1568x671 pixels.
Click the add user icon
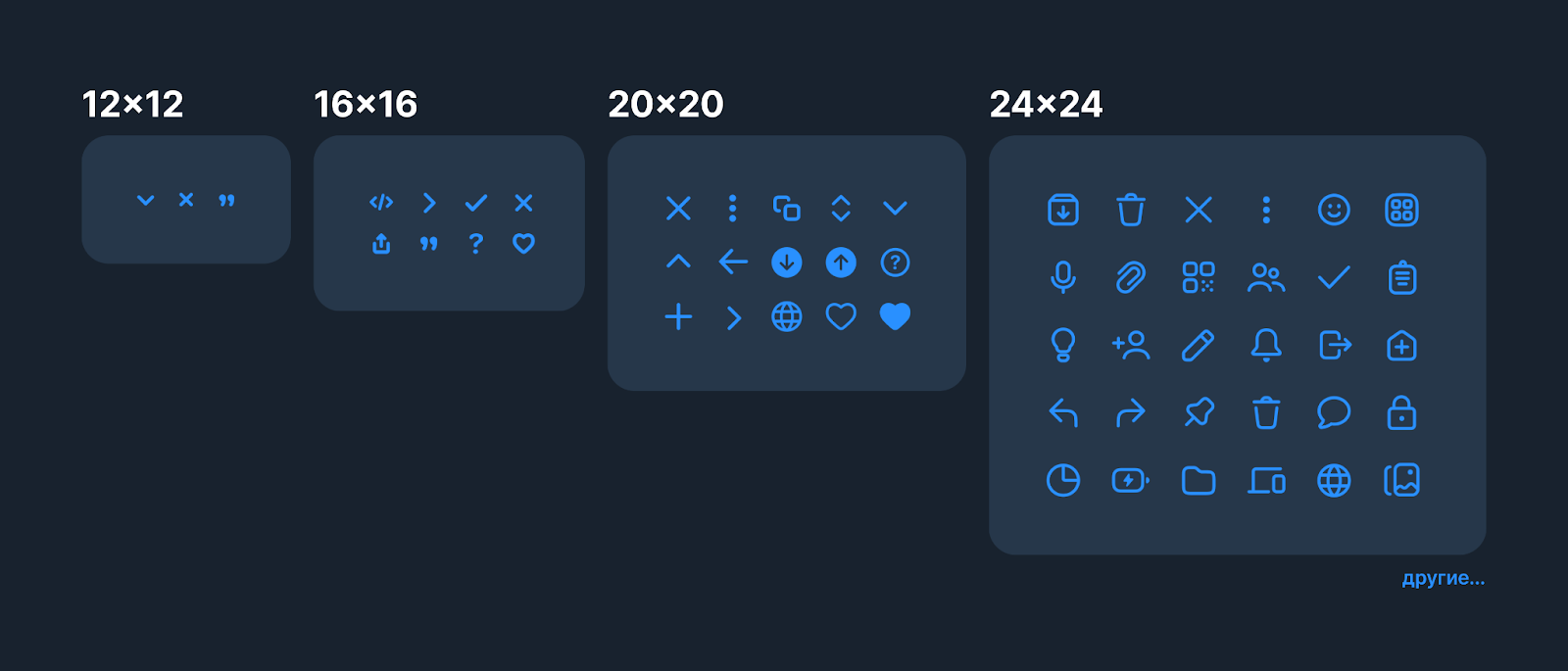tap(1131, 345)
